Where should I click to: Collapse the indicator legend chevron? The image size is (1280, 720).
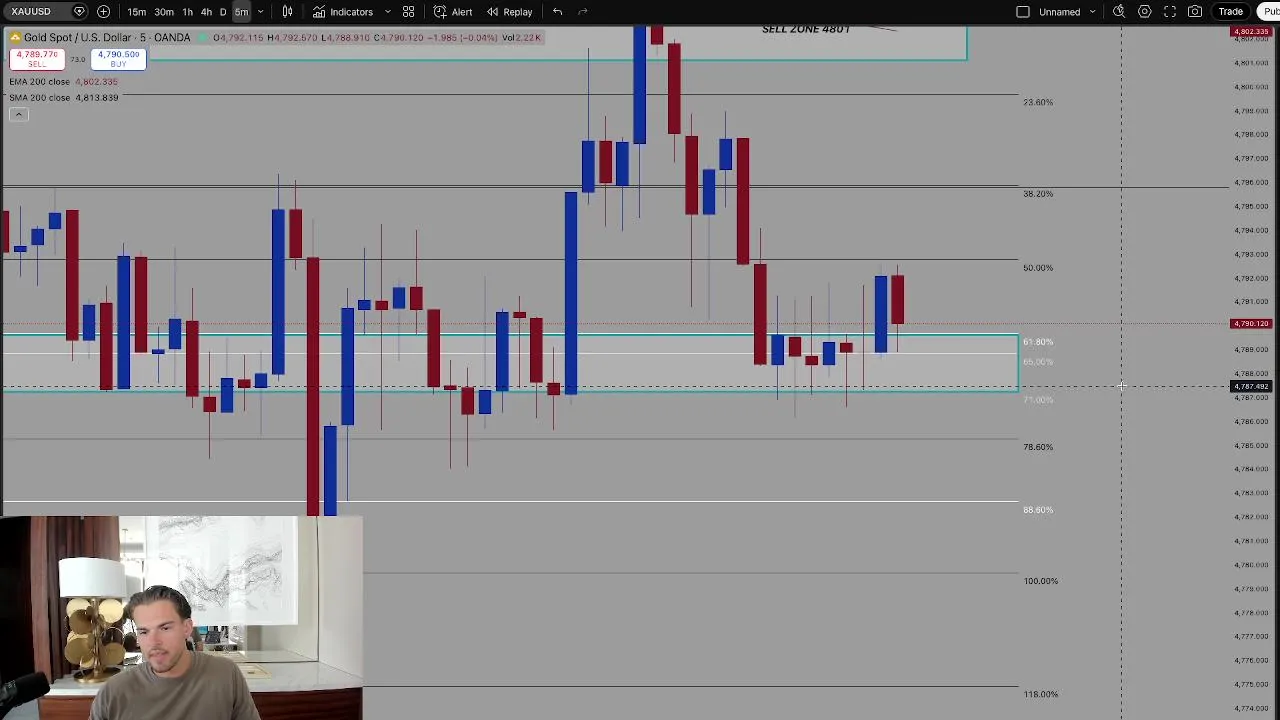18,115
